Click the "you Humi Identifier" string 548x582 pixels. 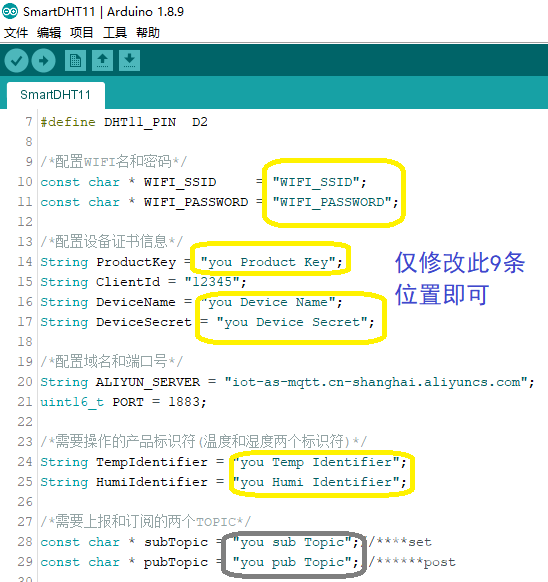[x=316, y=483]
